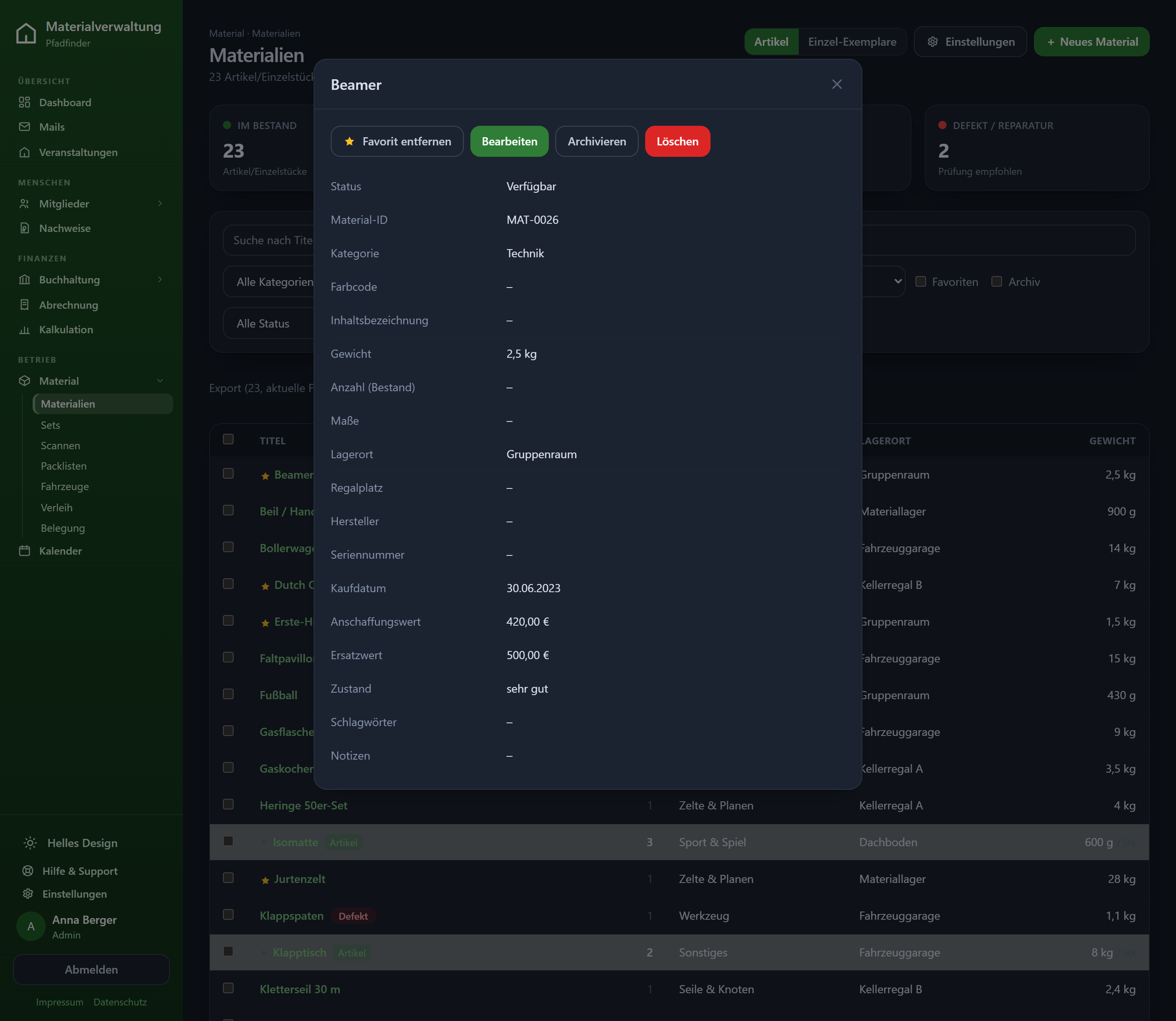1176x1021 pixels.
Task: Click the star next to Erste-H row
Action: (x=265, y=623)
